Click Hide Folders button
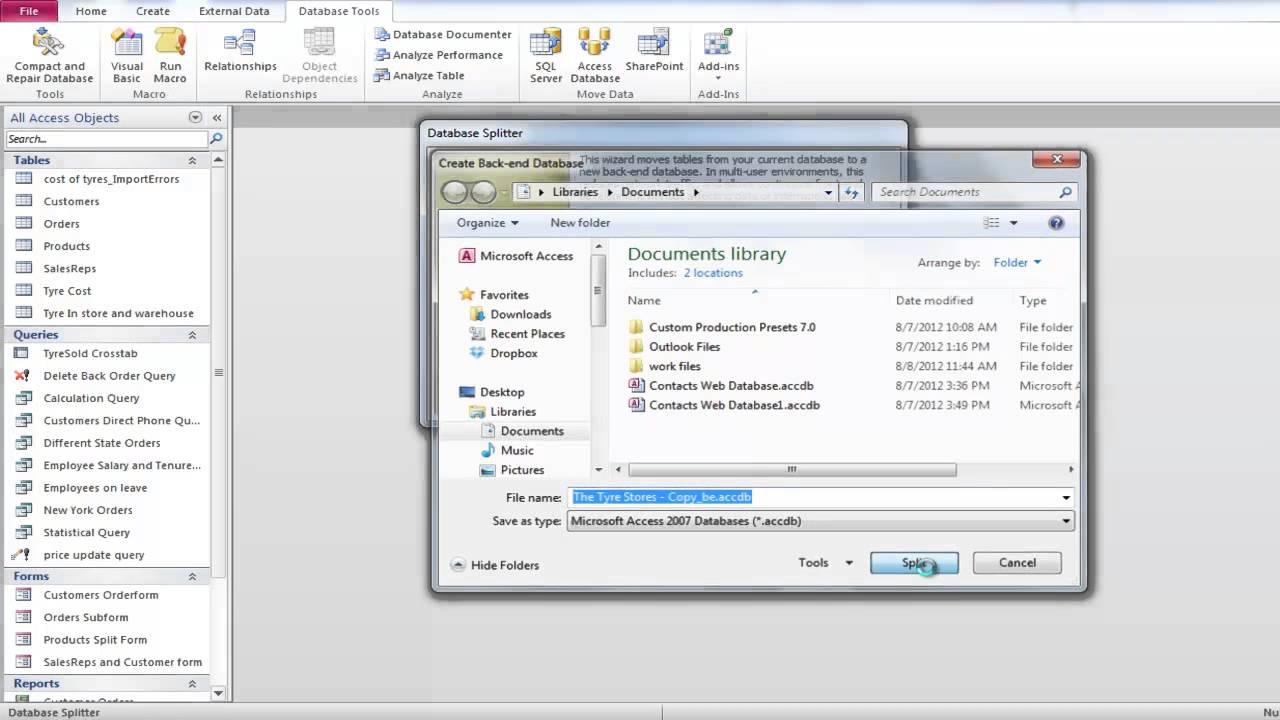Viewport: 1280px width, 720px height. point(495,565)
